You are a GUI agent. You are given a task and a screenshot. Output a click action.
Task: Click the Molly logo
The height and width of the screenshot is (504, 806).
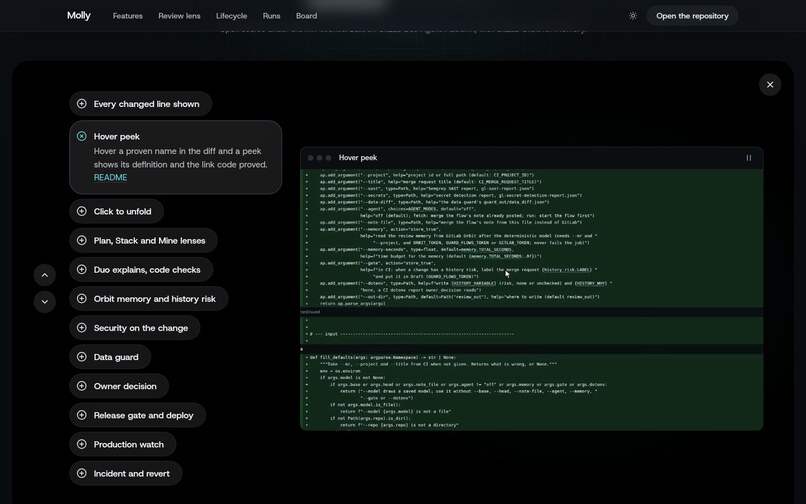click(x=79, y=15)
